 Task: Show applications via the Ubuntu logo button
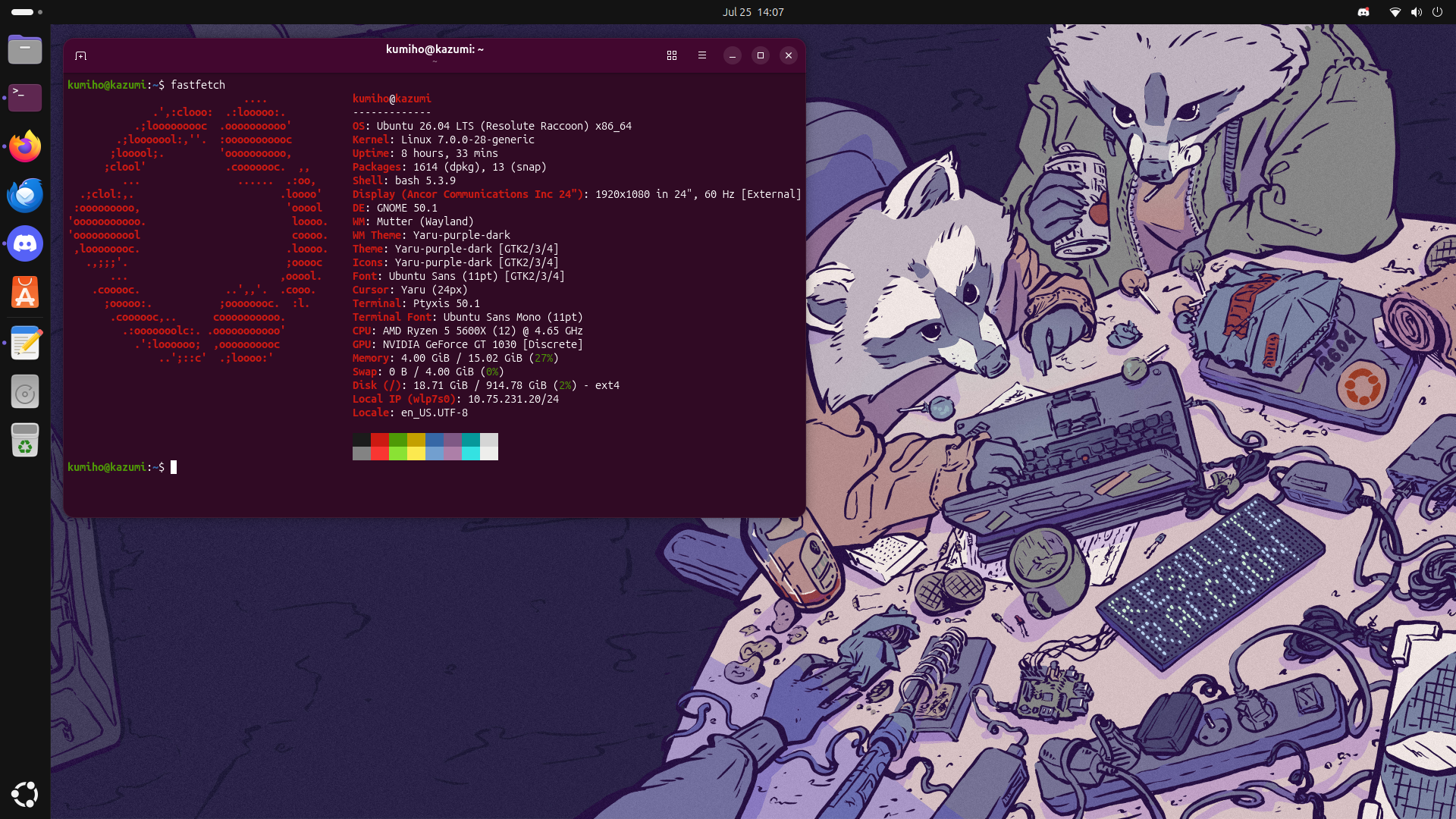[x=25, y=794]
